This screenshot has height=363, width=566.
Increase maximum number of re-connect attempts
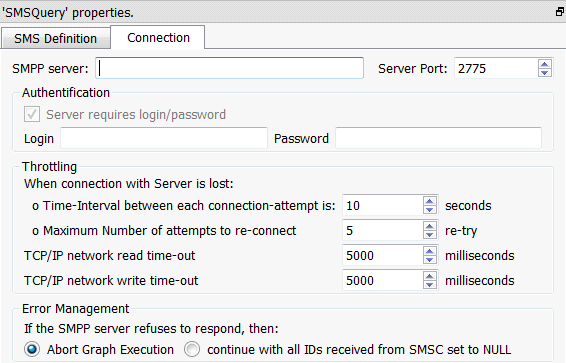tap(430, 226)
